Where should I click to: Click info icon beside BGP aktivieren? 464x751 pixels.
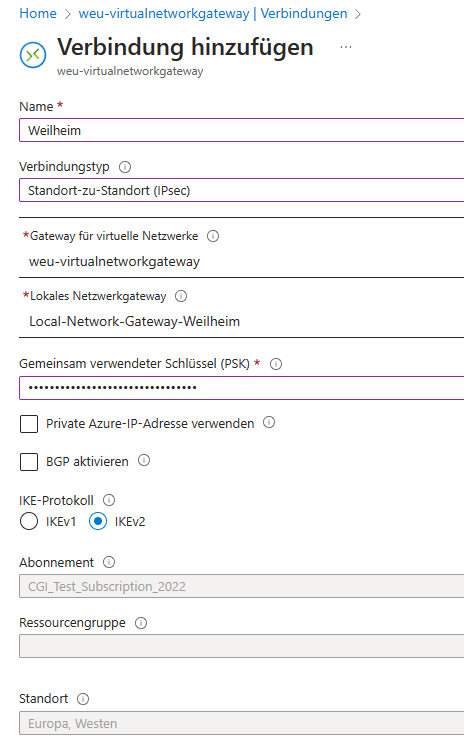point(144,461)
